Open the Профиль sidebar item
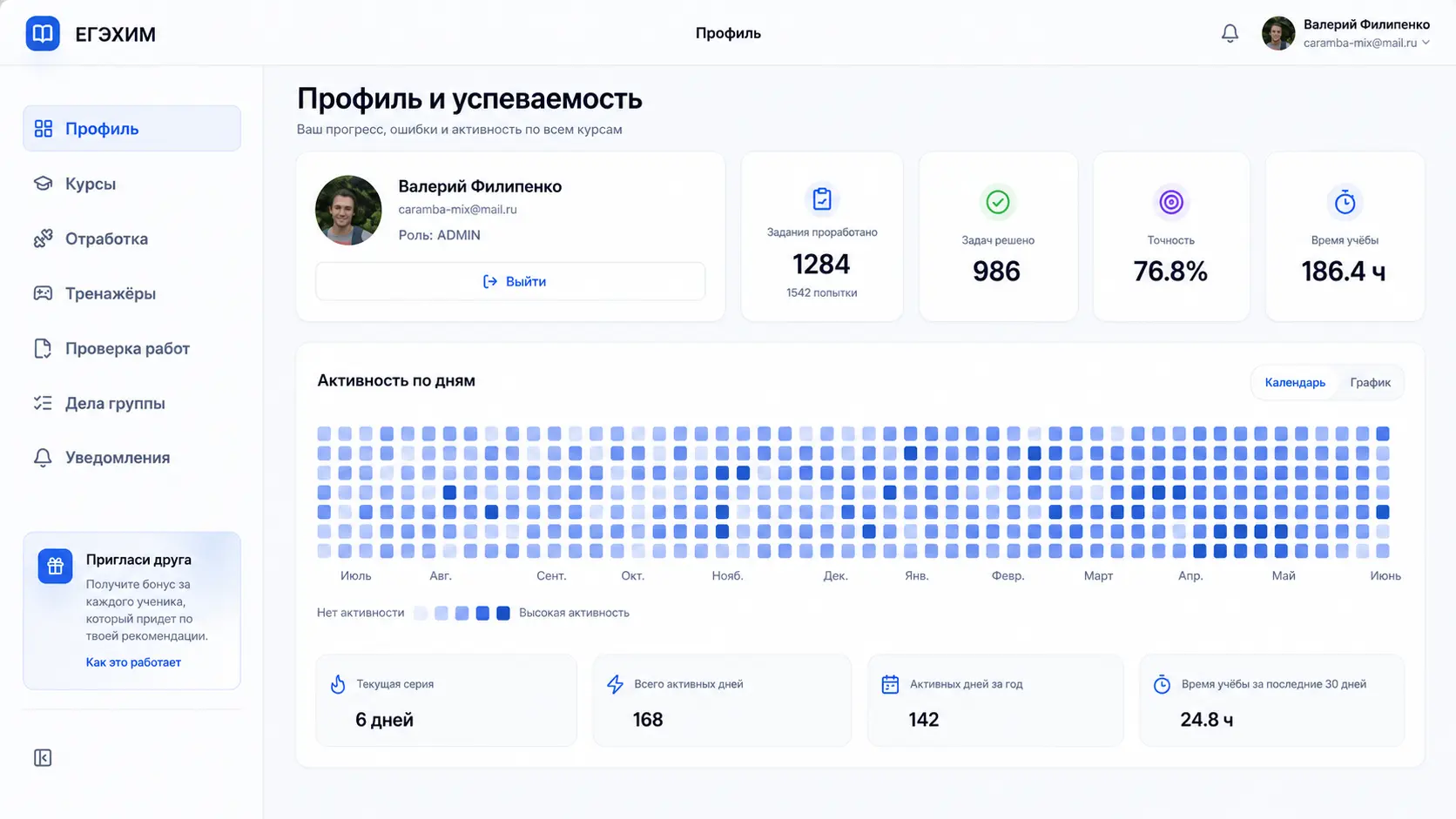 pos(131,129)
